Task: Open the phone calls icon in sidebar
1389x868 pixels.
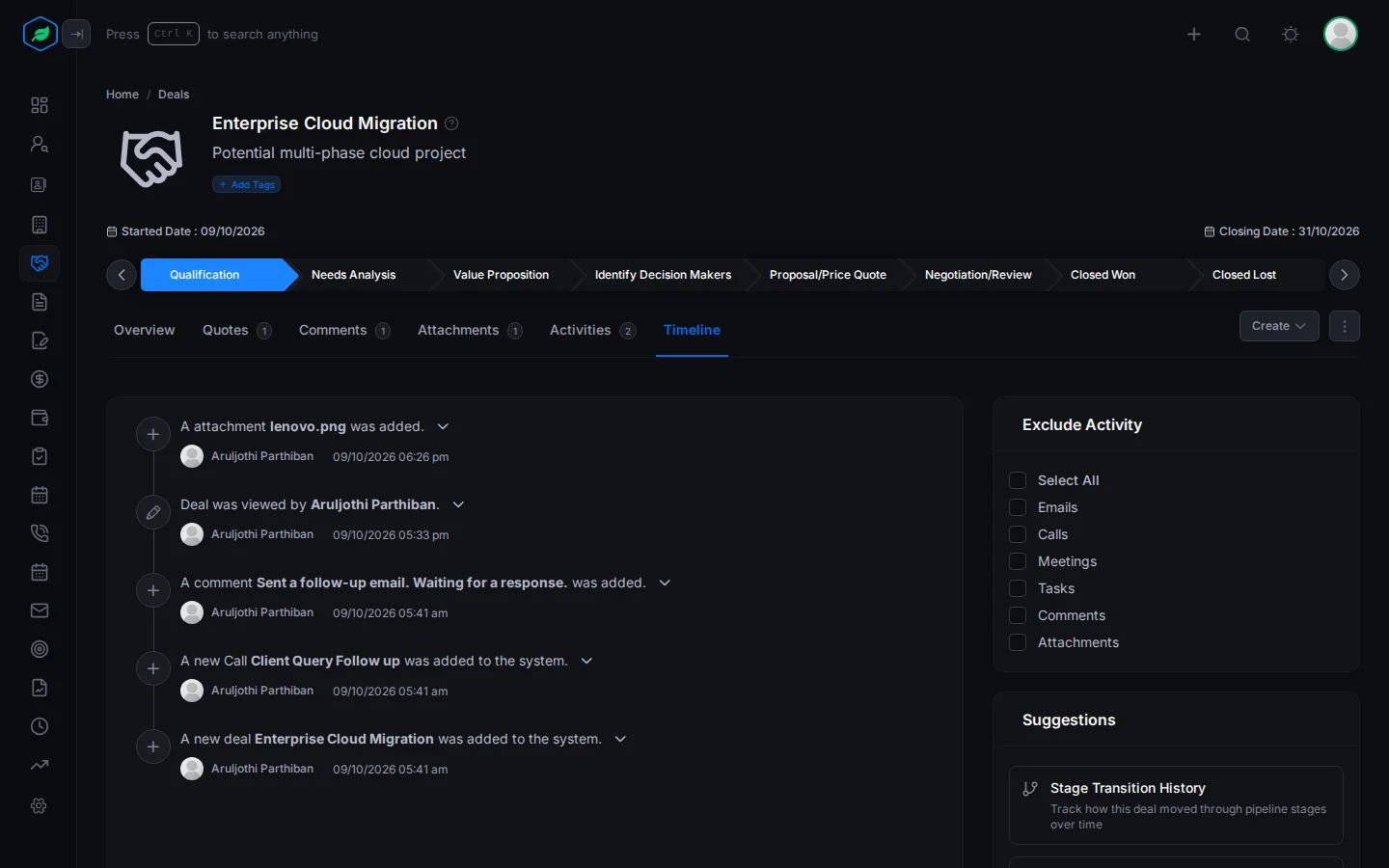Action: (40, 533)
